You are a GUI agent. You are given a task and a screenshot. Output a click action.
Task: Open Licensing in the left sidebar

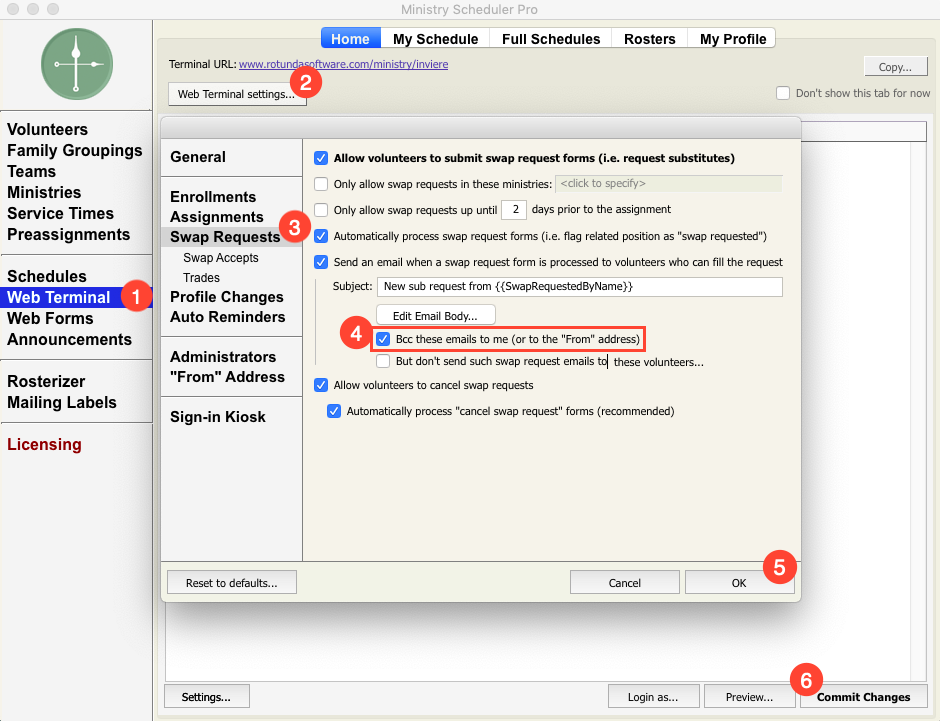(44, 445)
